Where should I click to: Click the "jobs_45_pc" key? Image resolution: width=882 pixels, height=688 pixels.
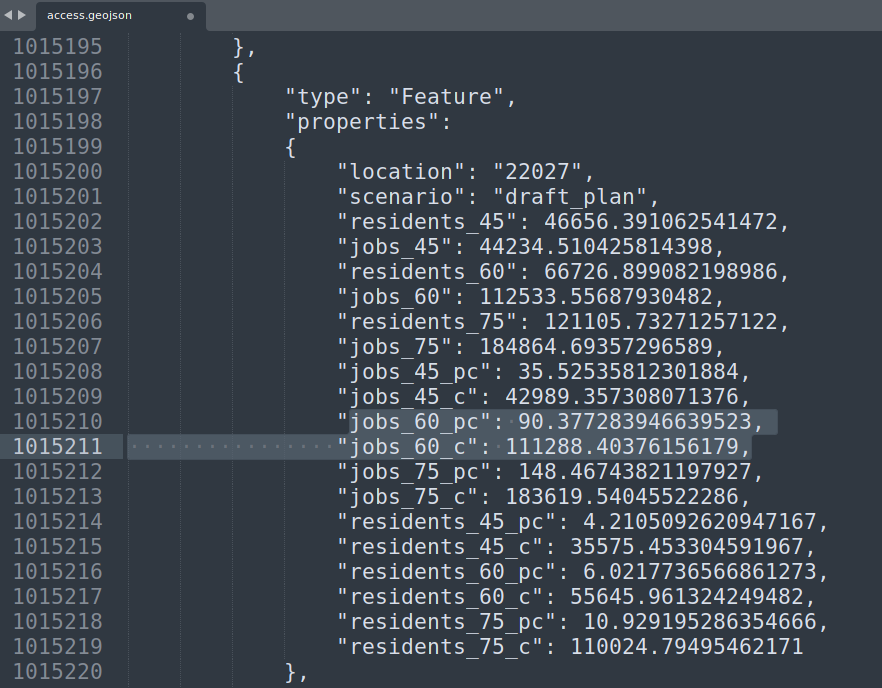coord(414,371)
